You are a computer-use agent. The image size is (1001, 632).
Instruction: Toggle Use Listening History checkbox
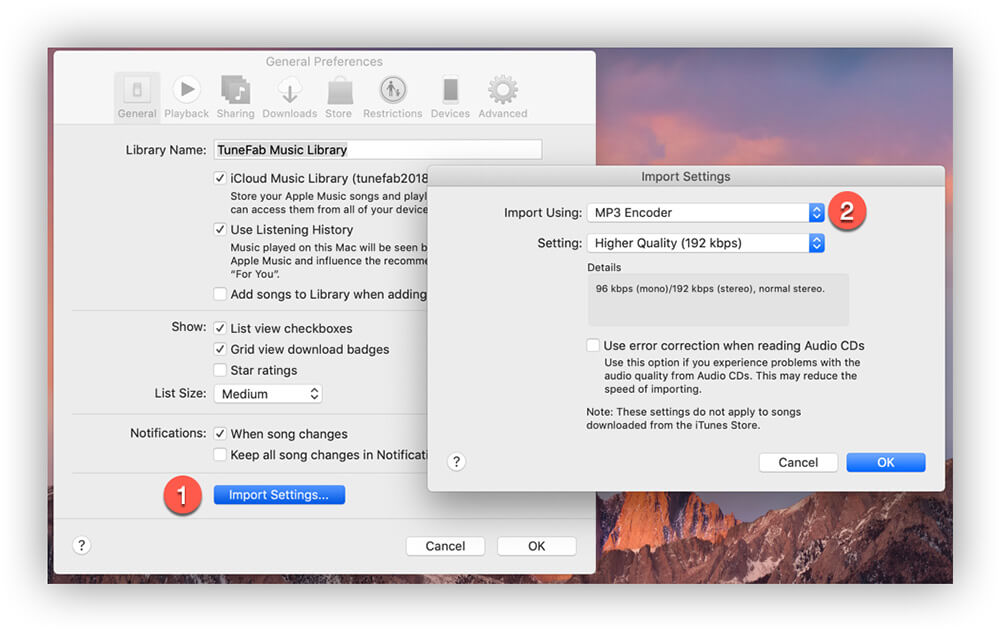pyautogui.click(x=220, y=230)
